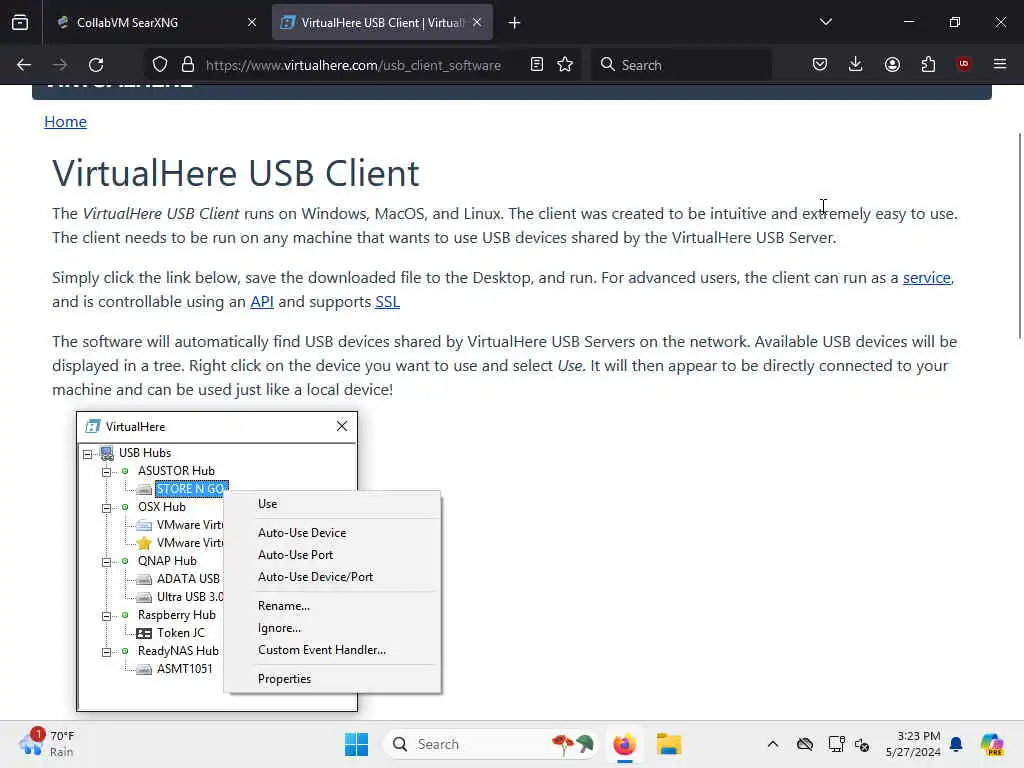This screenshot has width=1024, height=768.
Task: Toggle reader view icon in address bar
Action: point(536,65)
